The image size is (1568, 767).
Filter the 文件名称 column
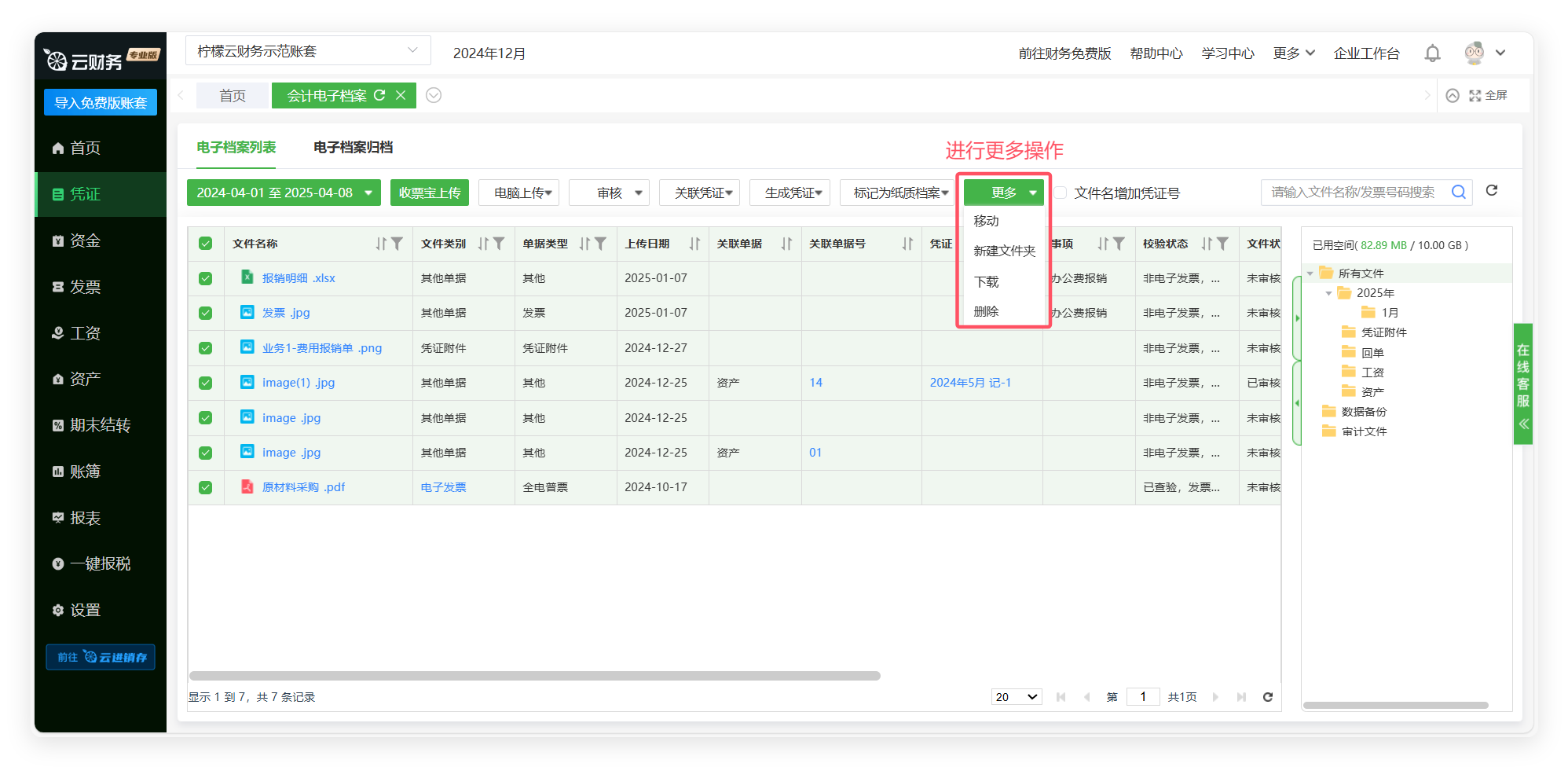pyautogui.click(x=397, y=244)
